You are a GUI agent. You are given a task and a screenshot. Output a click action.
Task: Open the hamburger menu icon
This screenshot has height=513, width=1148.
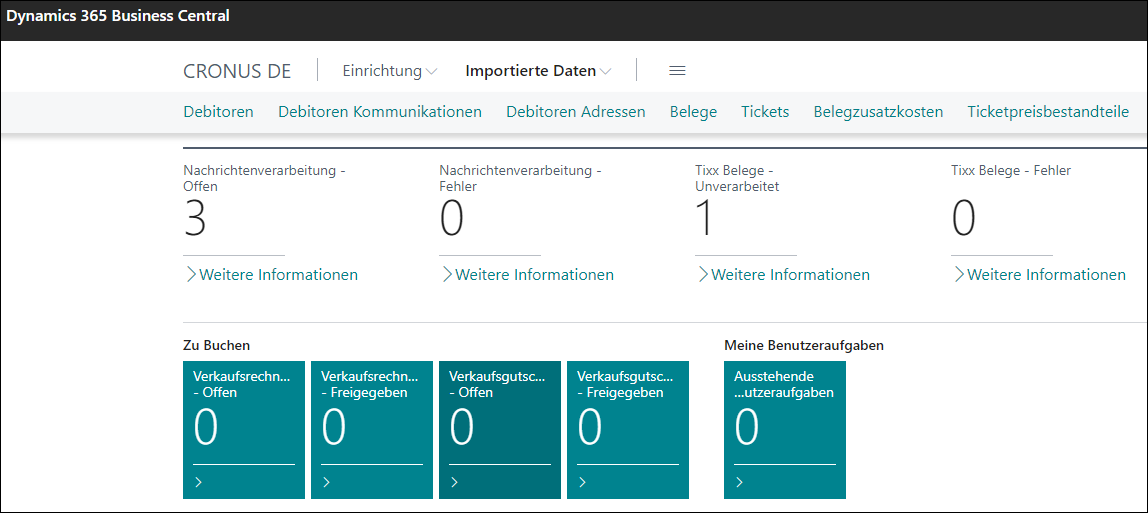[x=677, y=71]
